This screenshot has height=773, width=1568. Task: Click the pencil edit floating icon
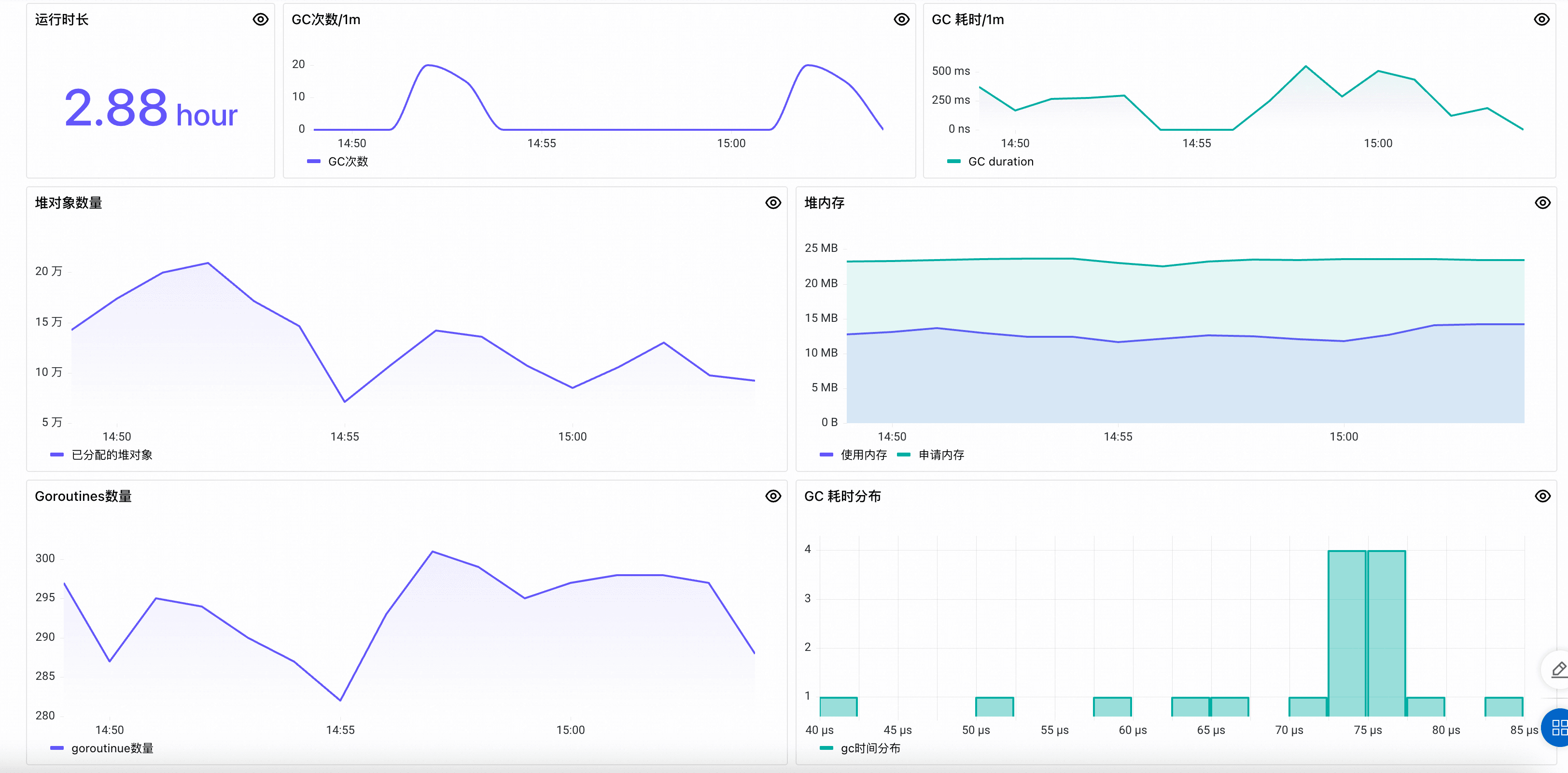(x=1558, y=669)
